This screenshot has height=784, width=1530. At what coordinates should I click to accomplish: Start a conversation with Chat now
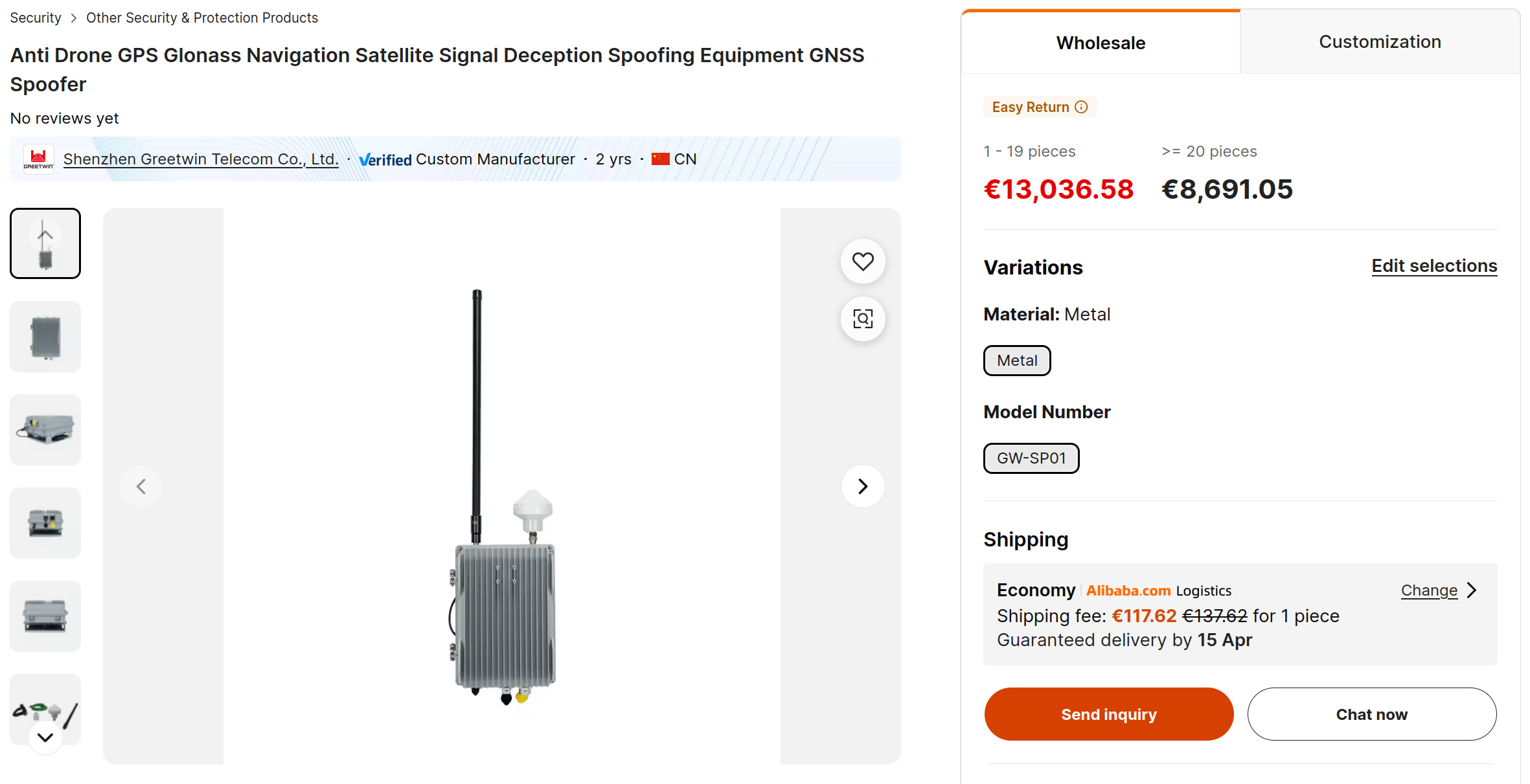[1371, 714]
